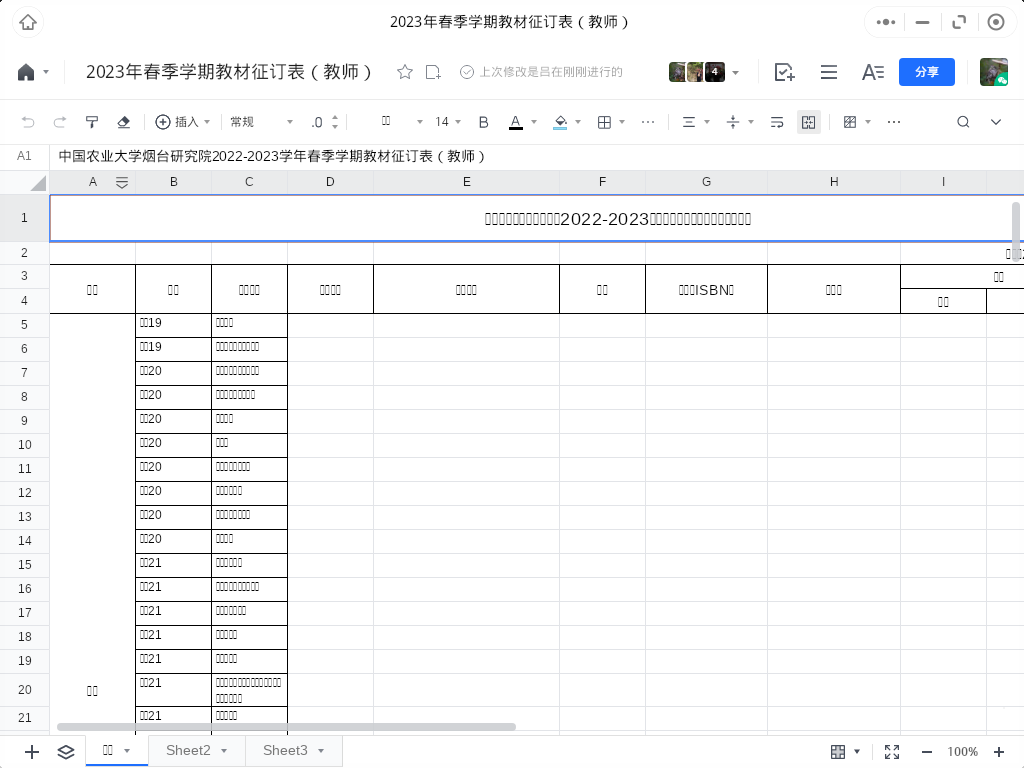Open the first toolbar ellipsis overflow

click(x=648, y=122)
